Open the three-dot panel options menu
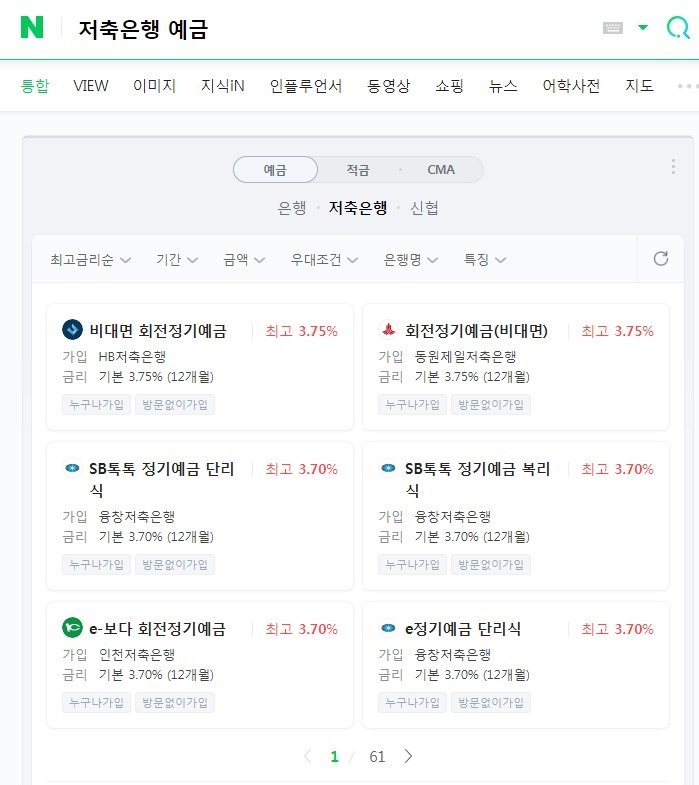This screenshot has width=699, height=785. (x=673, y=166)
